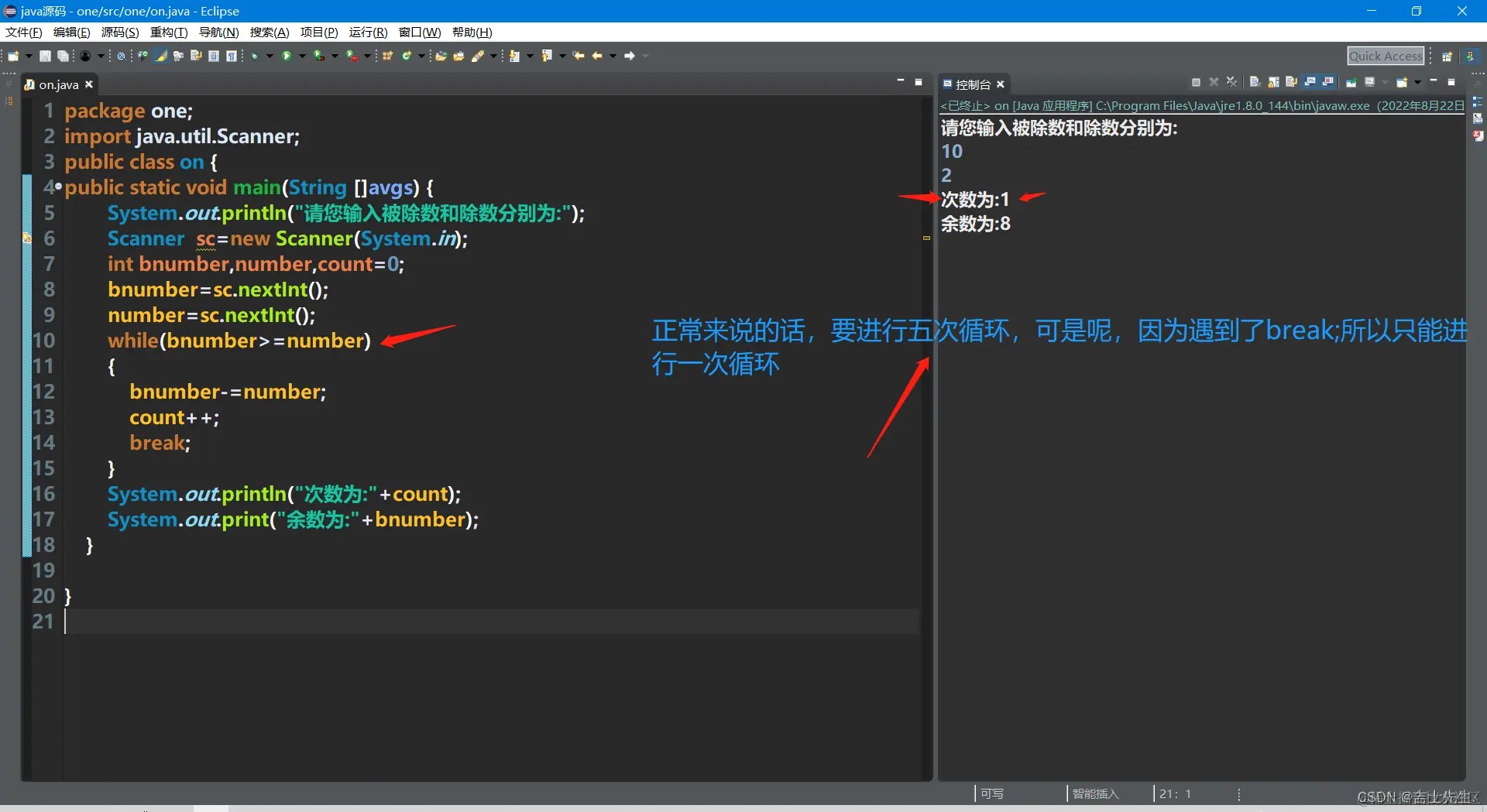This screenshot has height=812, width=1487.
Task: Click the Open Console icon
Action: (x=1403, y=82)
